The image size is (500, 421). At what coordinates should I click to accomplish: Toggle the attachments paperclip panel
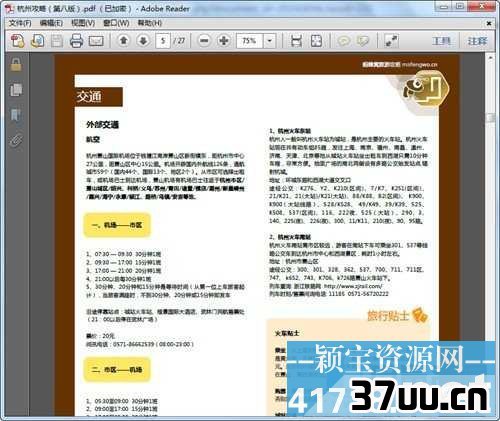(16, 140)
